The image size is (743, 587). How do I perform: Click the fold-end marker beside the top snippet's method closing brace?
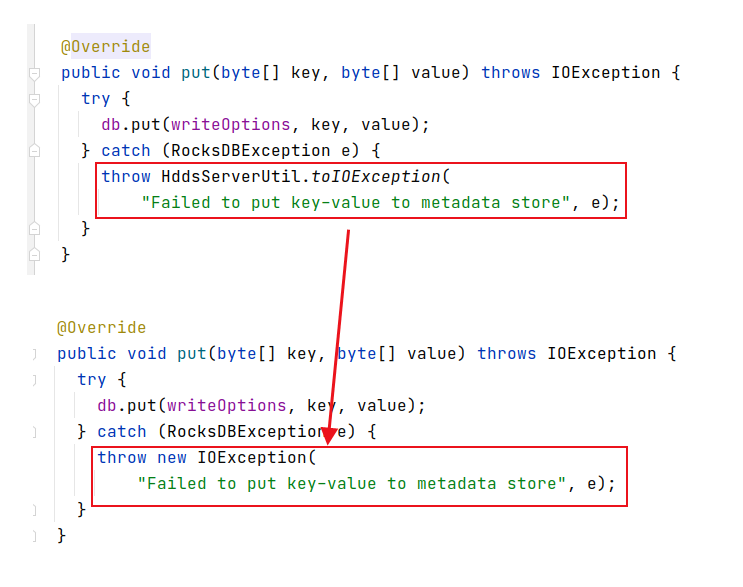pyautogui.click(x=34, y=255)
